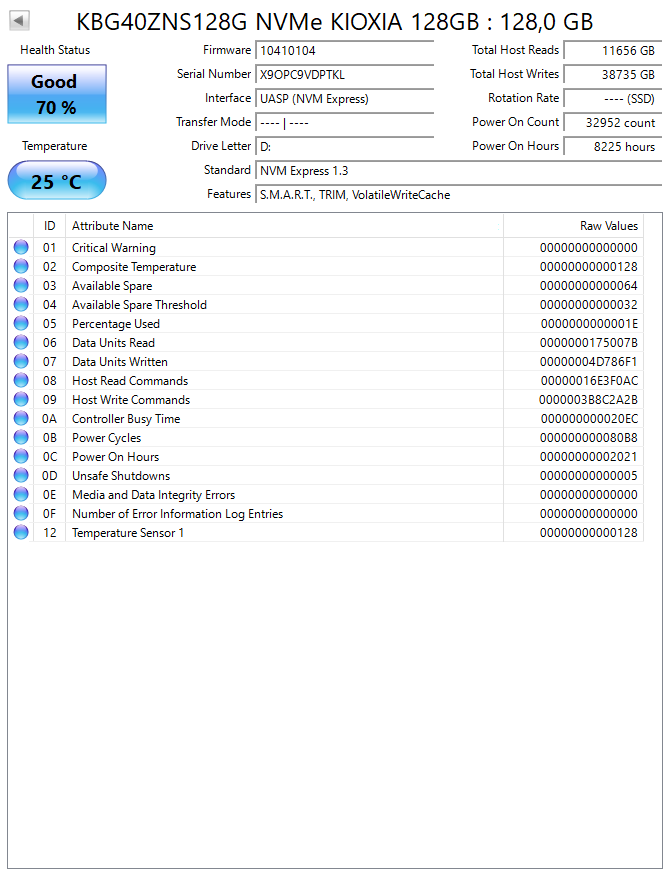Click raw value 00000000000032
Screen dimensions: 664x873
click(x=589, y=305)
